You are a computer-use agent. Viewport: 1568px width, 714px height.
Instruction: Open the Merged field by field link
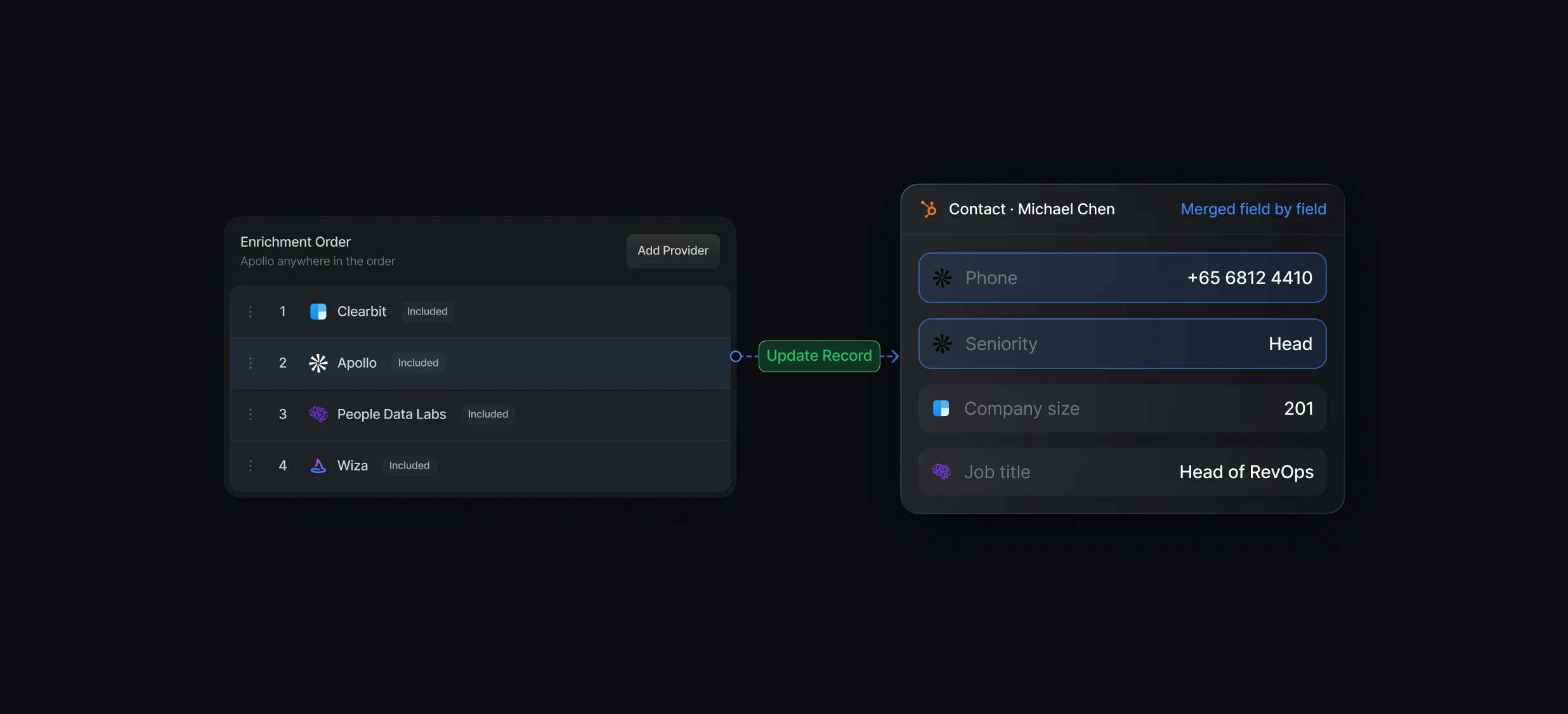tap(1253, 209)
